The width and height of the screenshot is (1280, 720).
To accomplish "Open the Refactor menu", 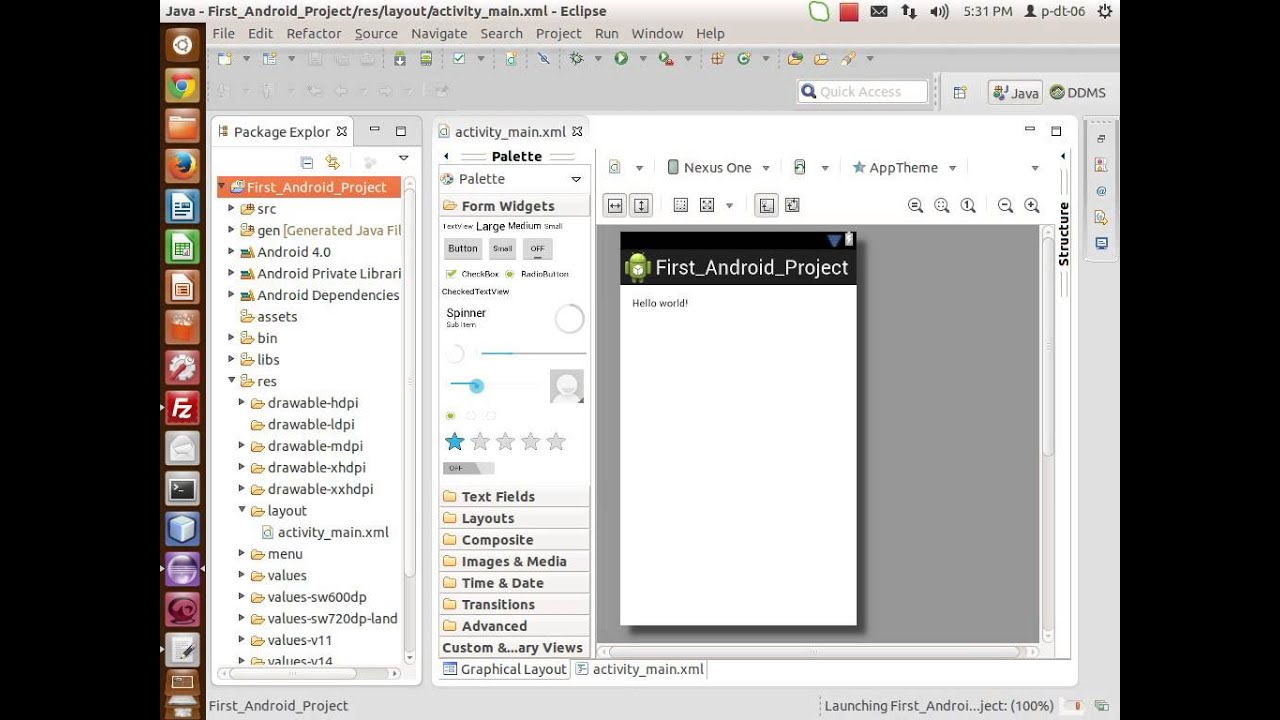I will (314, 33).
